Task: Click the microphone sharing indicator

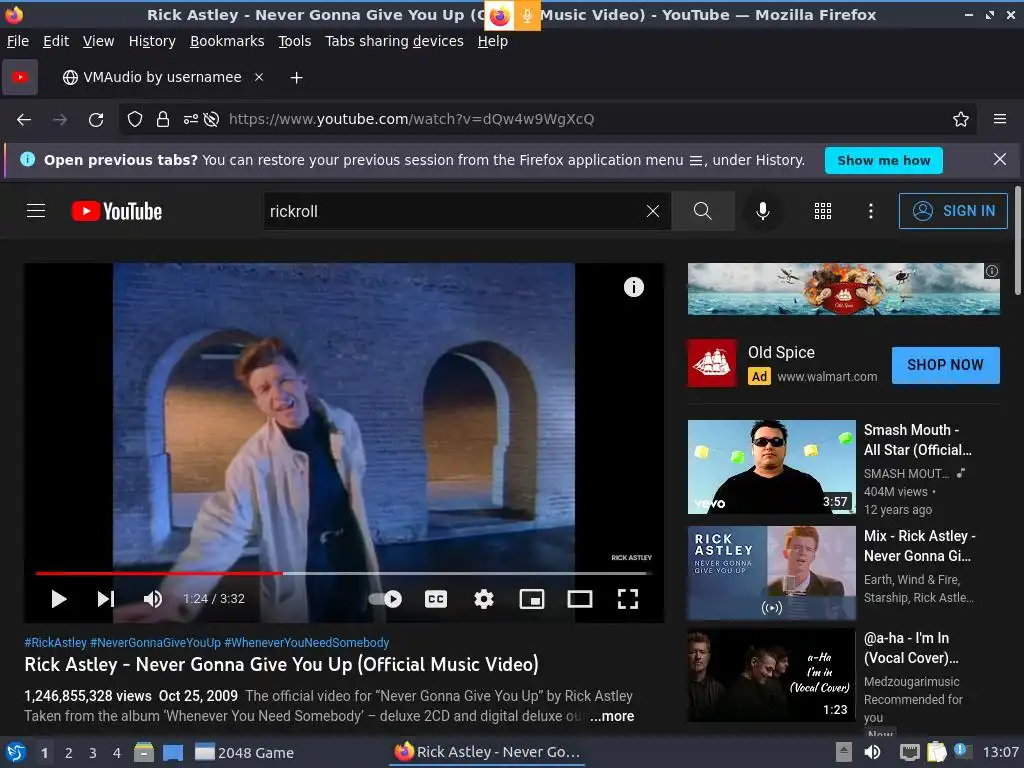Action: [x=527, y=16]
